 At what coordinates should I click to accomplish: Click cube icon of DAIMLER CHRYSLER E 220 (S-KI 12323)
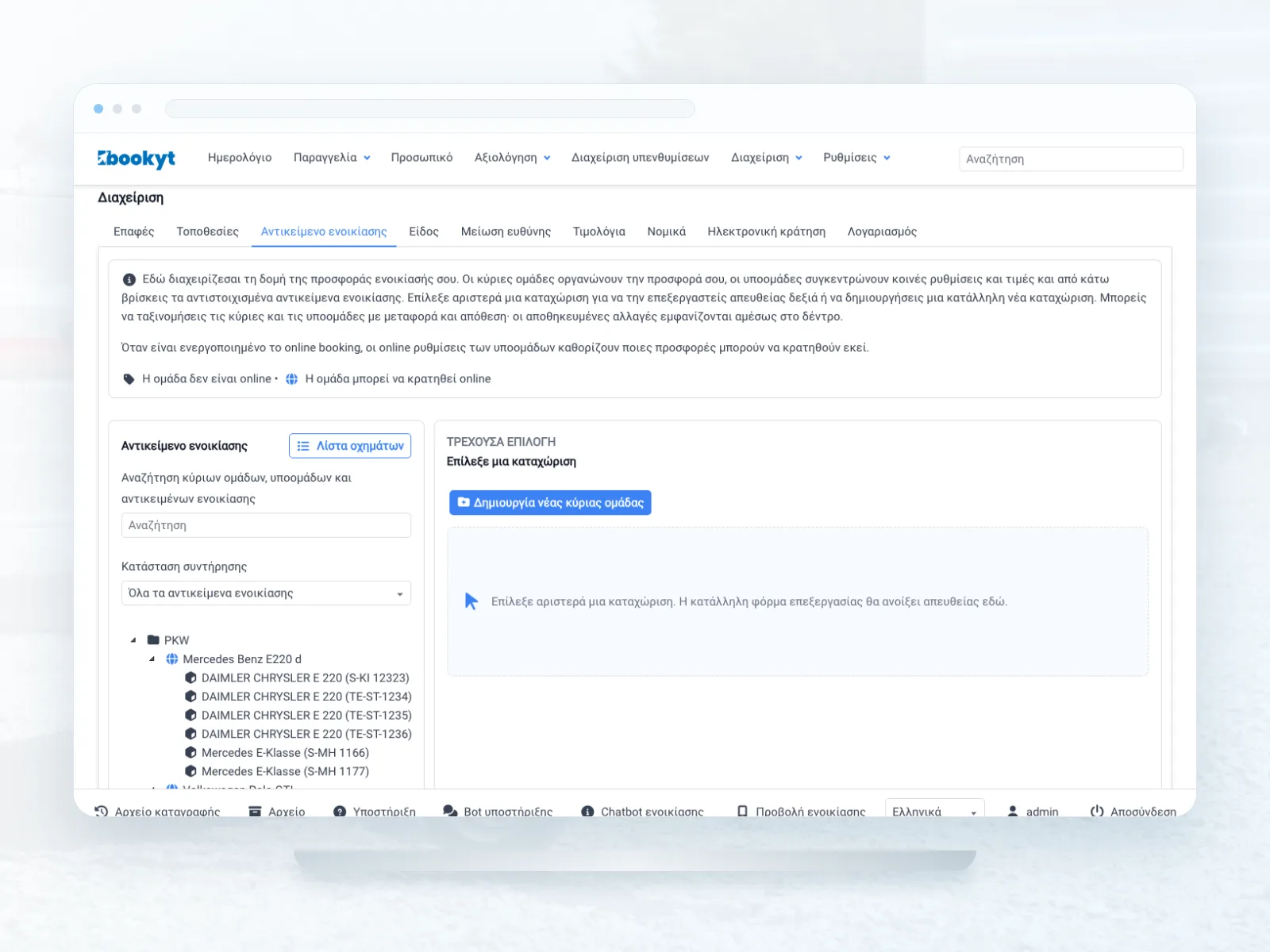point(190,678)
